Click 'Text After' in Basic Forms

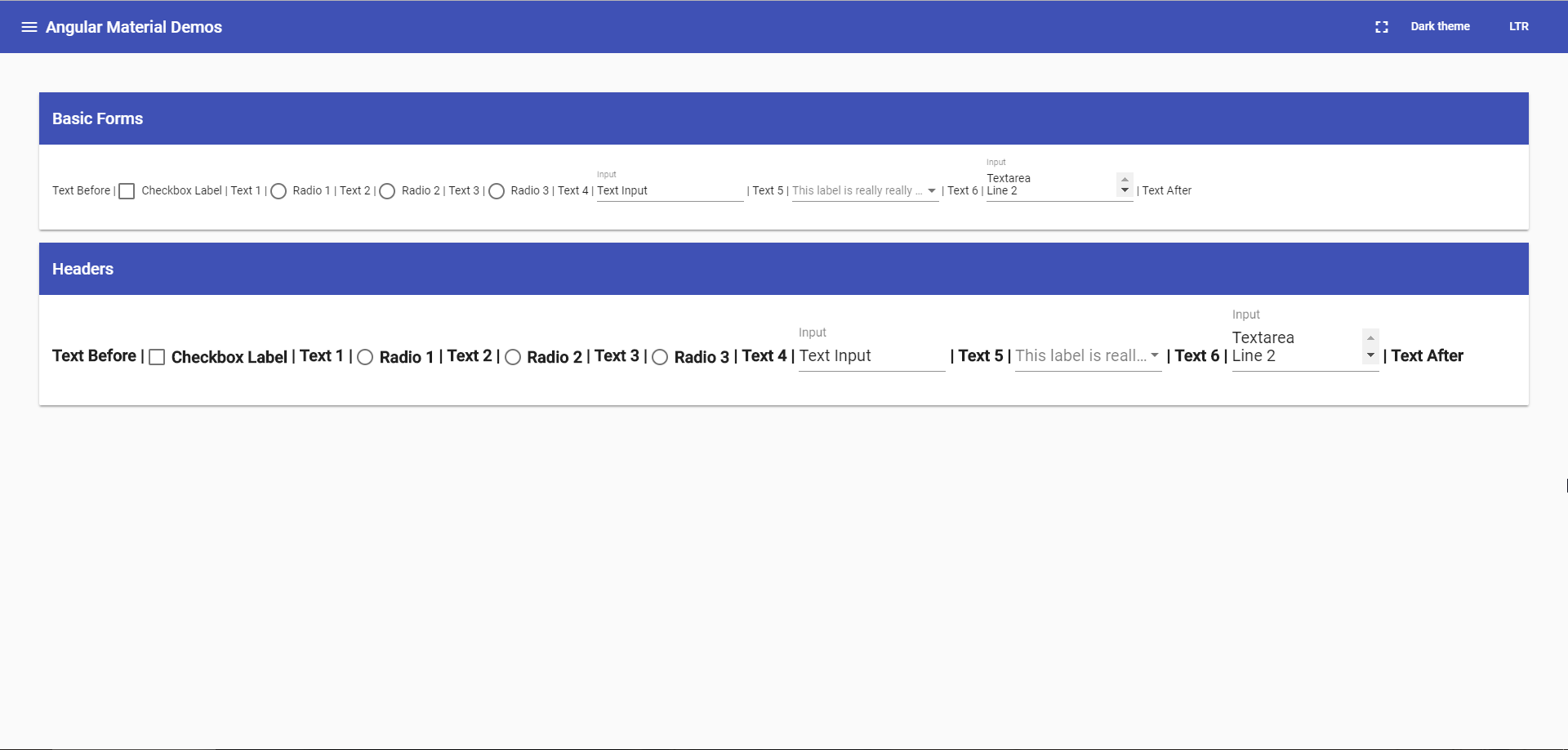click(1167, 191)
